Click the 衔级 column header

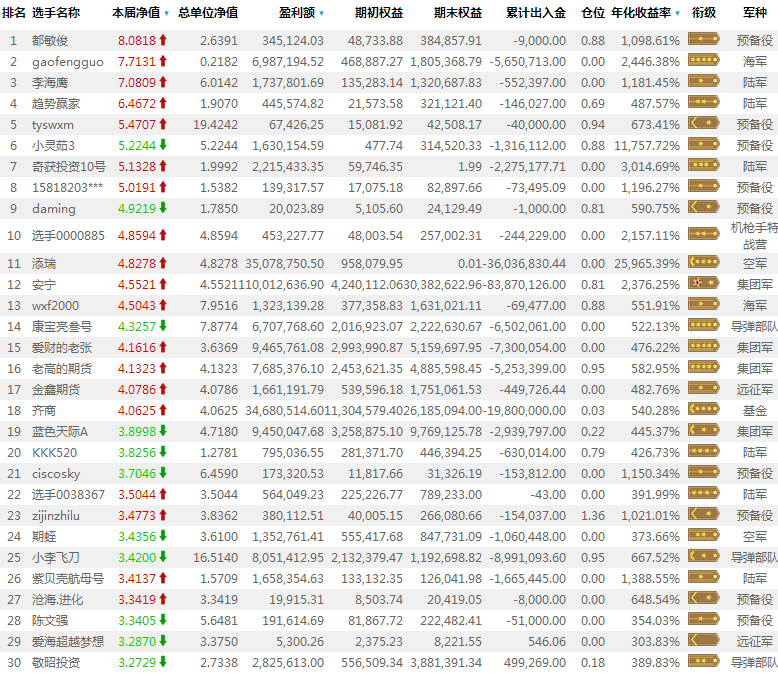click(704, 12)
